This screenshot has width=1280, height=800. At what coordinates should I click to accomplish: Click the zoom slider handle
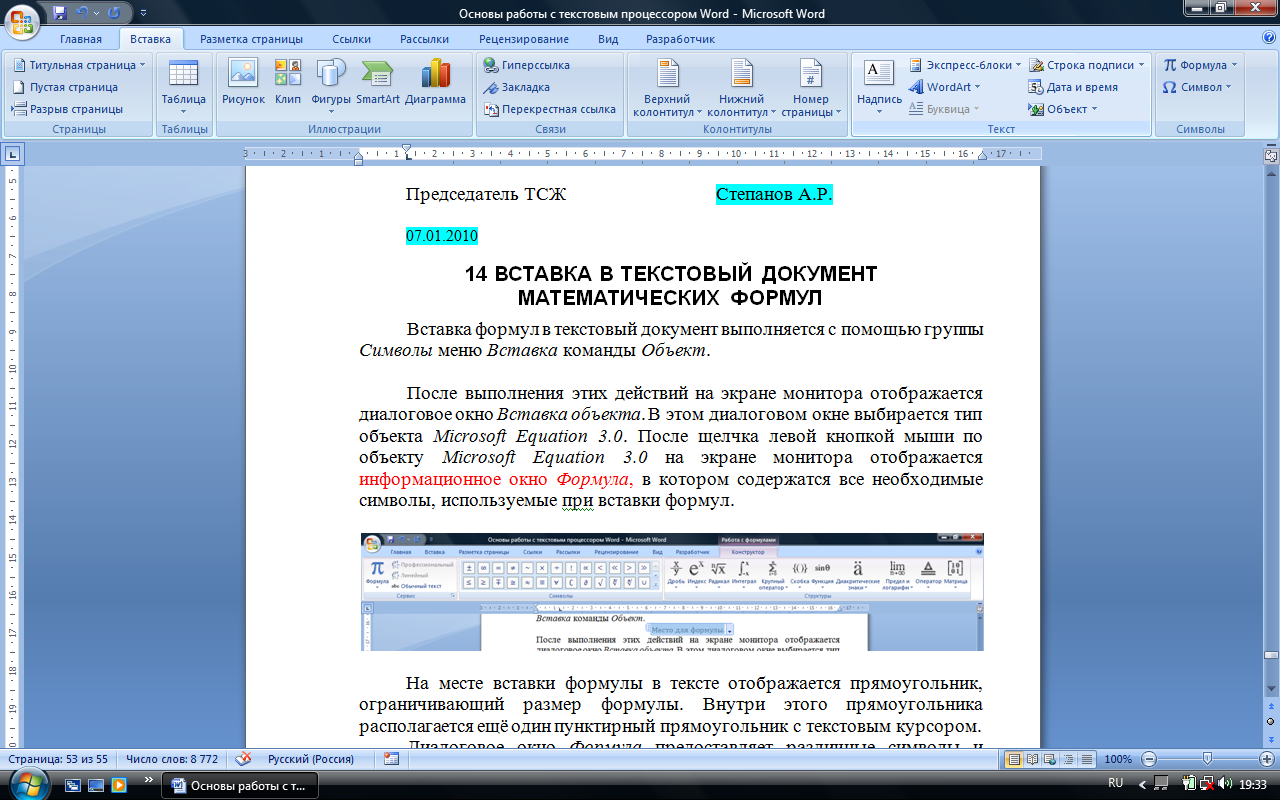[1208, 759]
